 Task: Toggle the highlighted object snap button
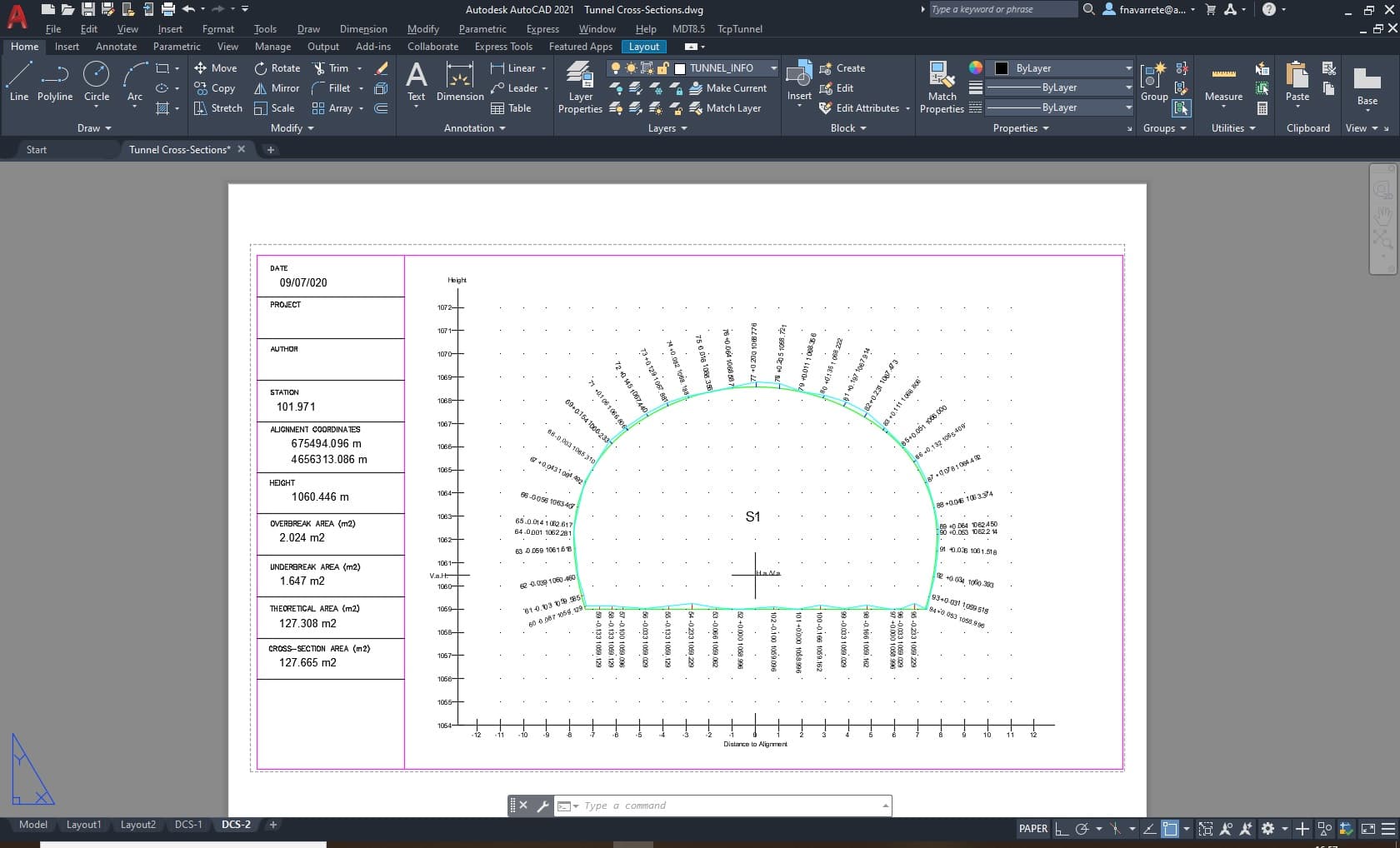[x=1170, y=829]
